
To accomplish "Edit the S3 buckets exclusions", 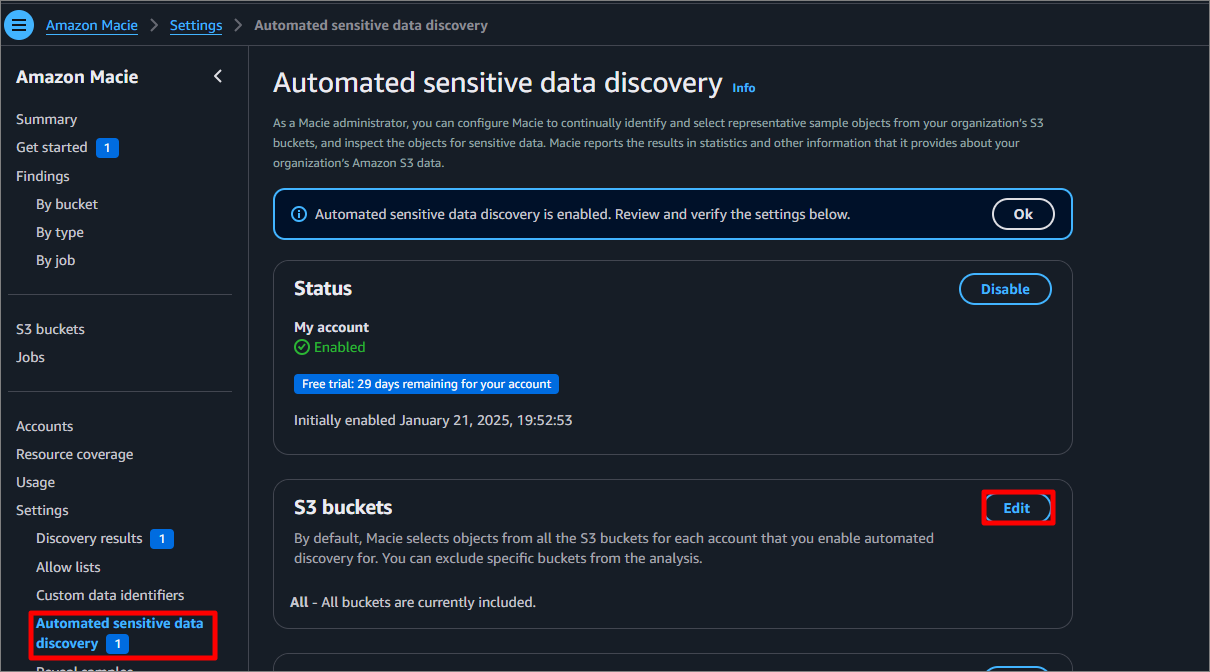I will point(1016,508).
